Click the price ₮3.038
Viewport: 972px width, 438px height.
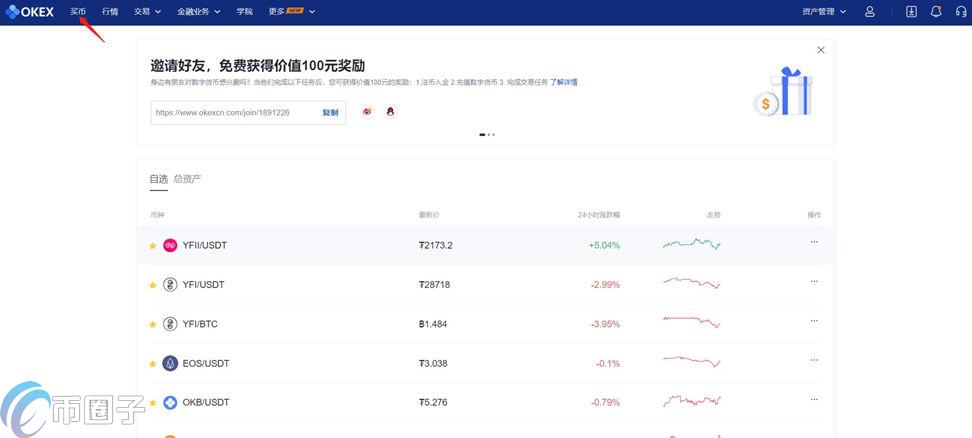pyautogui.click(x=433, y=364)
